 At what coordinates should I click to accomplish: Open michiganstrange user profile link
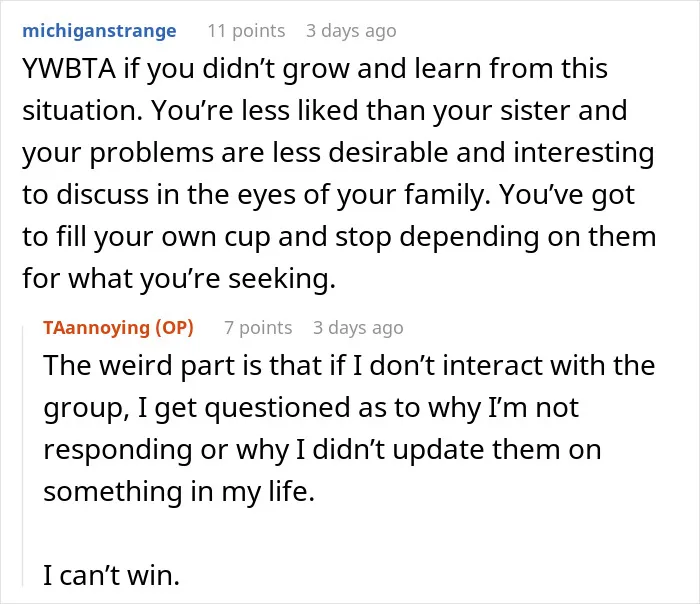(99, 31)
